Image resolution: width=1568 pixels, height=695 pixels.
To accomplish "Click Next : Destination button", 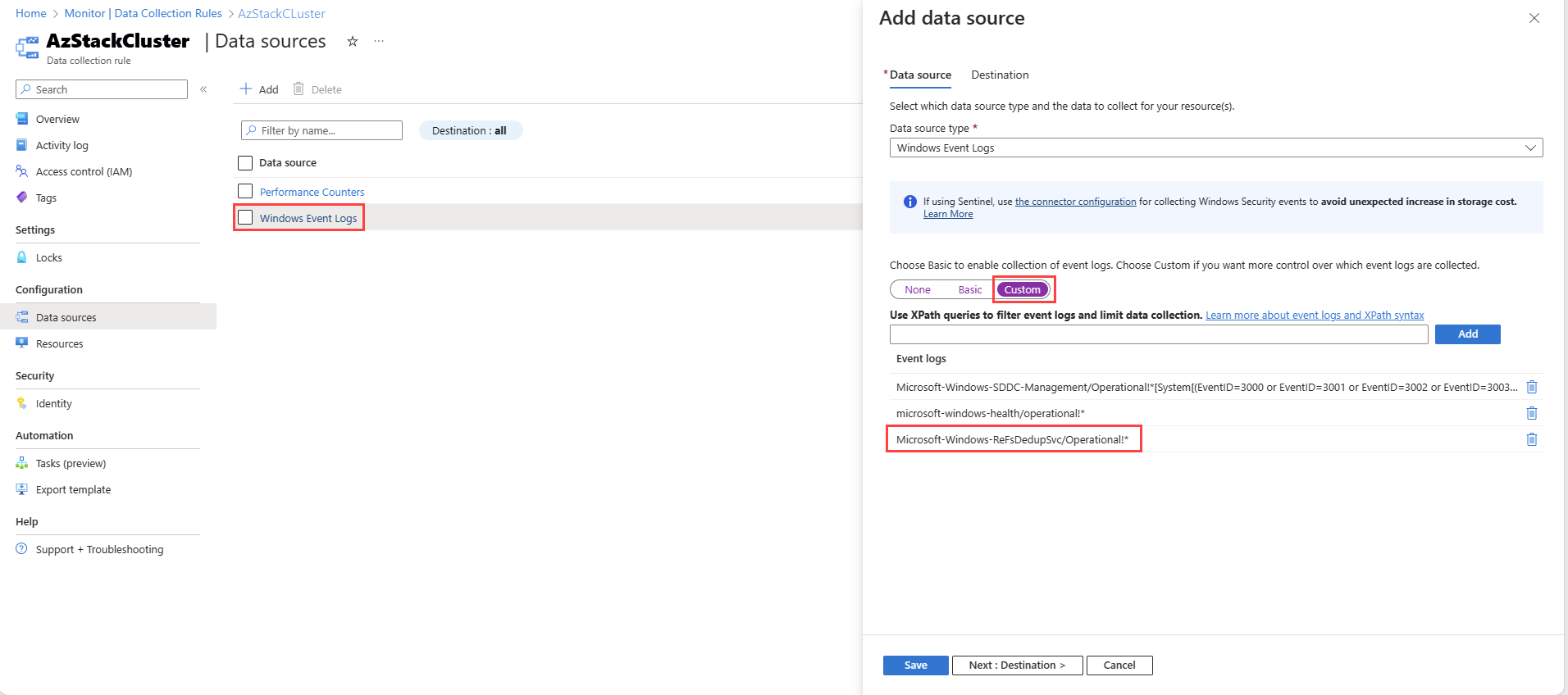I will [1017, 665].
